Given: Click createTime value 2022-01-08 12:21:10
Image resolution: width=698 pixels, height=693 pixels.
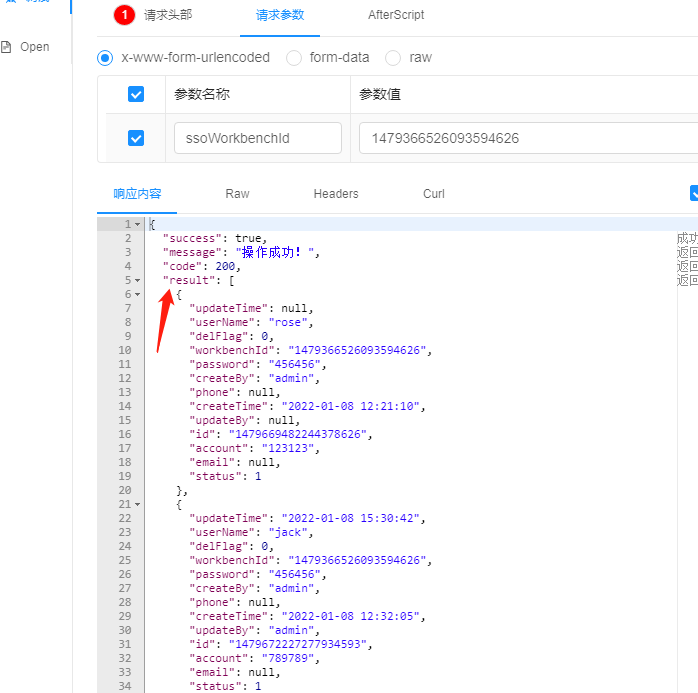Looking at the screenshot, I should click(x=350, y=406).
